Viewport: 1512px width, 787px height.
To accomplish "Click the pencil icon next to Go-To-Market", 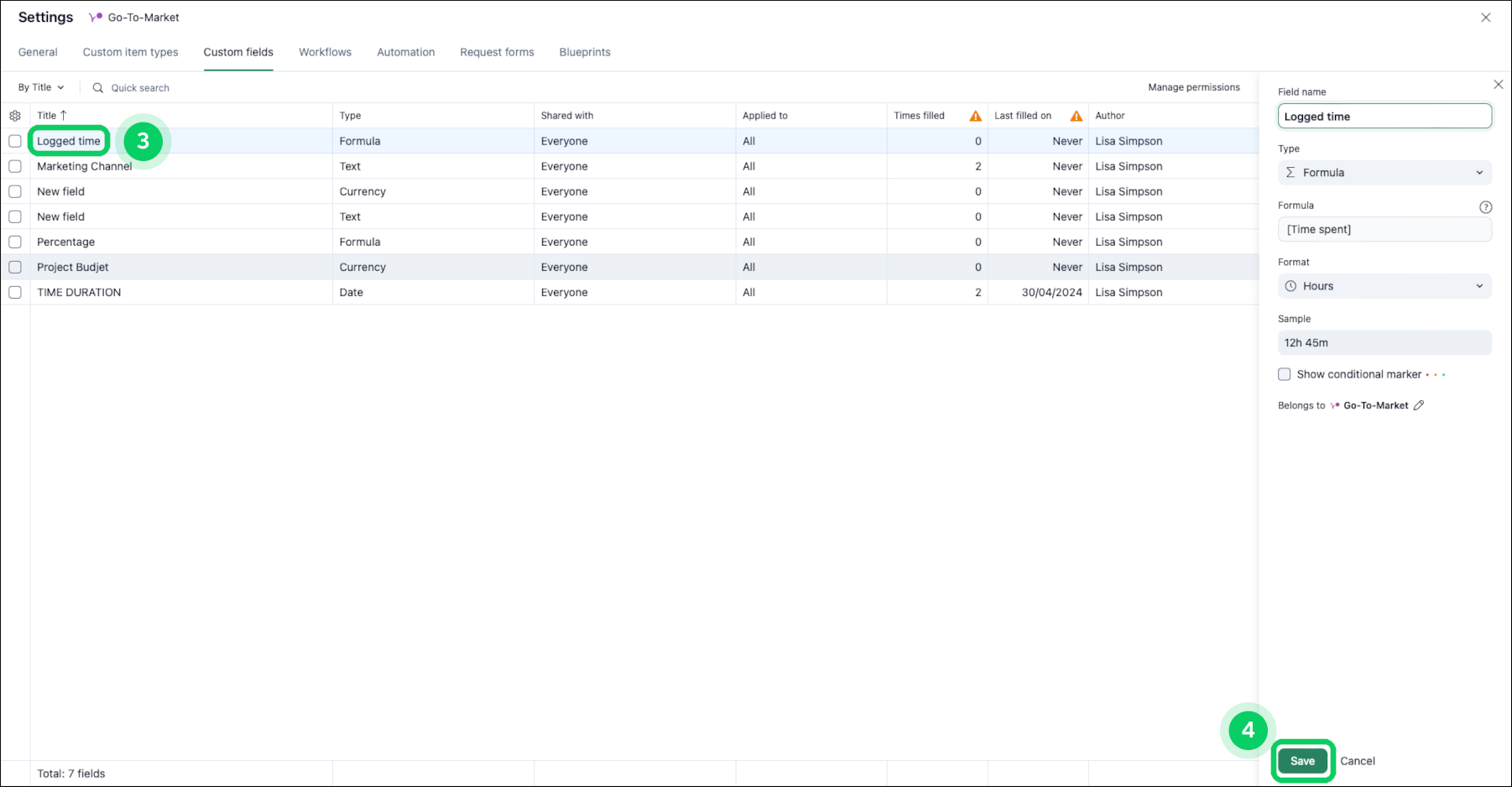I will point(1420,405).
